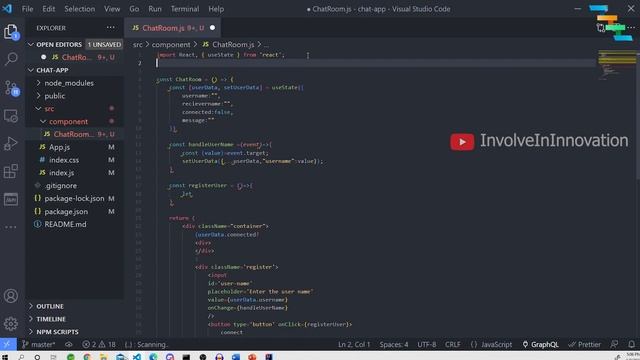Screen dimensions: 640x360
Task: Click the Ln 2, Col 1 cursor position
Action: pyautogui.click(x=354, y=344)
